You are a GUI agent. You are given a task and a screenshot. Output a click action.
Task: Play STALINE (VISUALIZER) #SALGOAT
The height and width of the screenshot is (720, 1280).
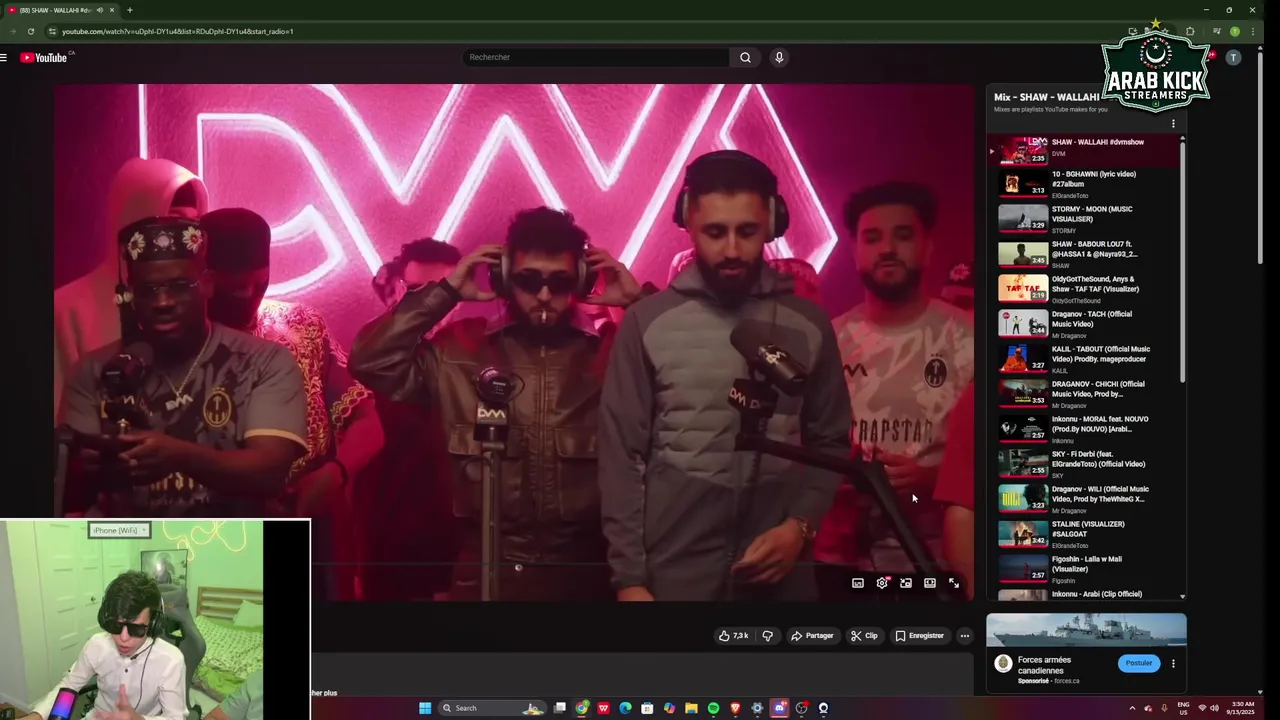(1084, 533)
